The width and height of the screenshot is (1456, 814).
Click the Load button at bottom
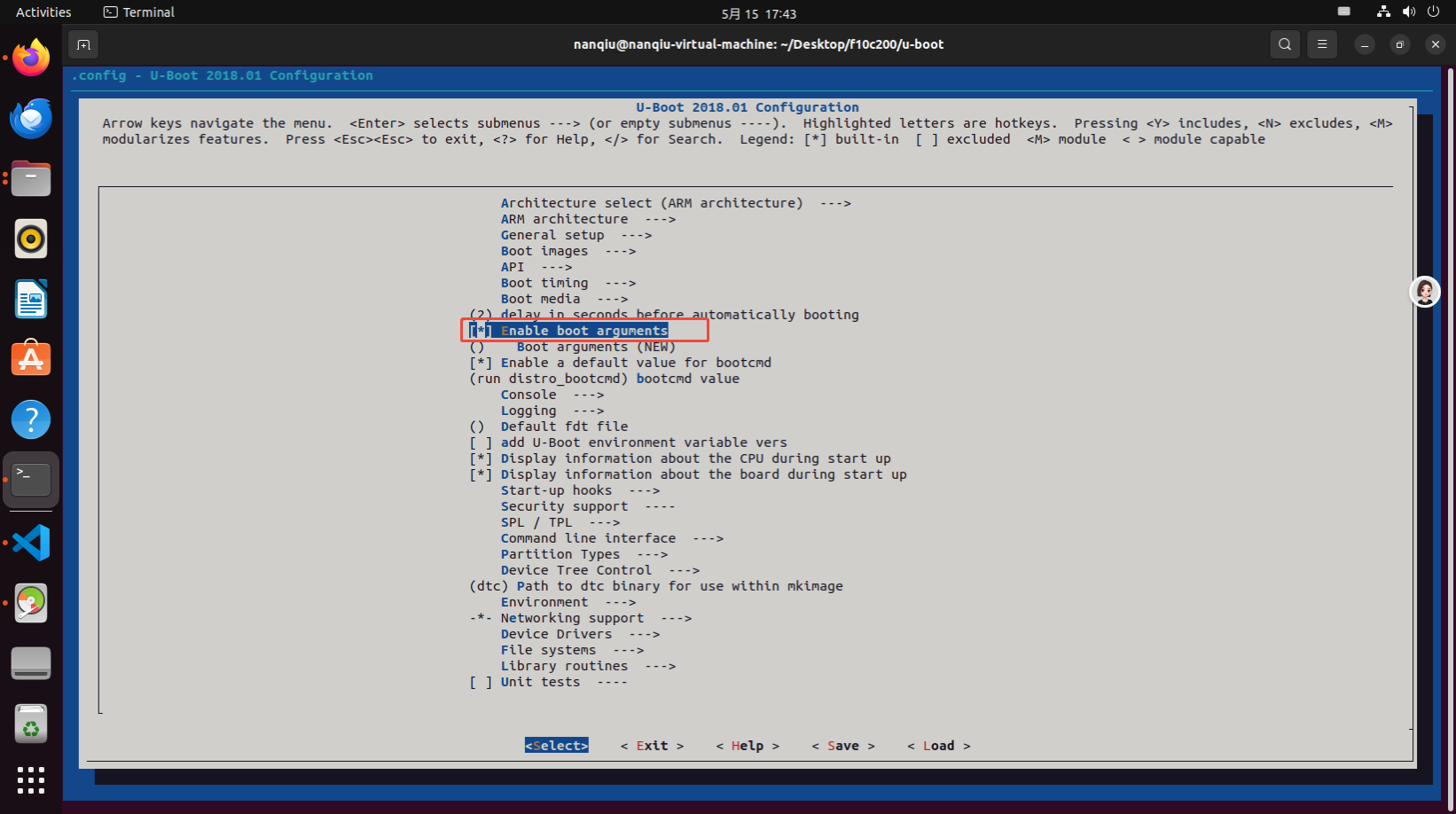click(x=939, y=746)
